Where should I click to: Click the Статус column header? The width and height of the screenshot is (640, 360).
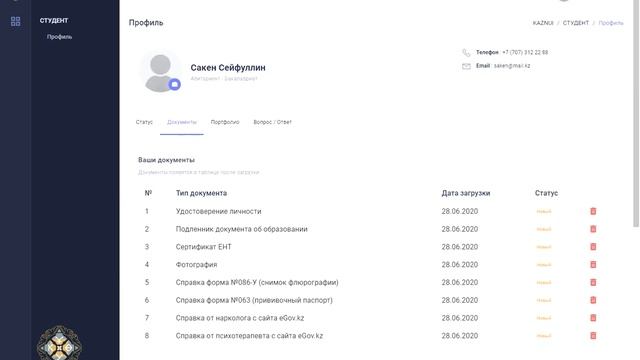pos(546,193)
